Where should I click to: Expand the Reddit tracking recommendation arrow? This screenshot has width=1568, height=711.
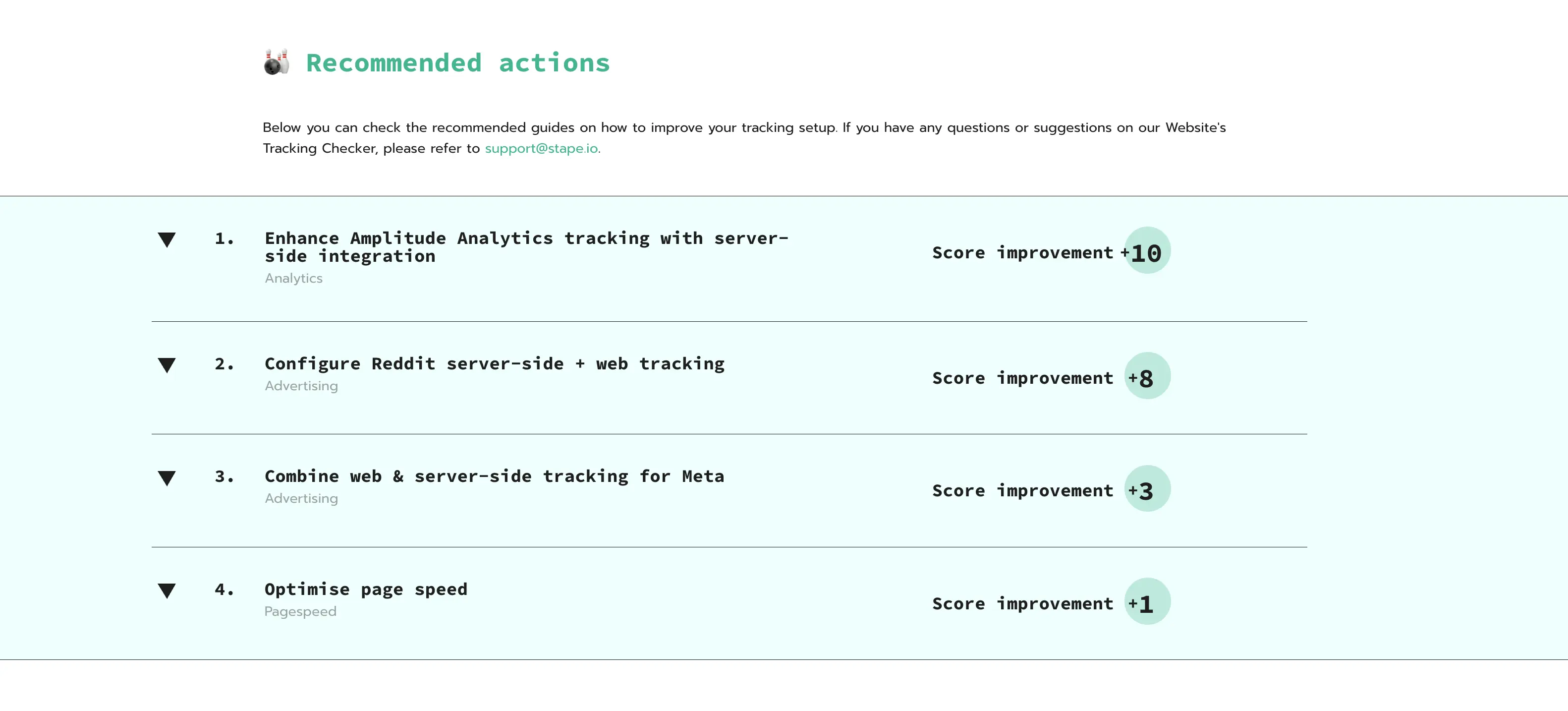[x=167, y=364]
